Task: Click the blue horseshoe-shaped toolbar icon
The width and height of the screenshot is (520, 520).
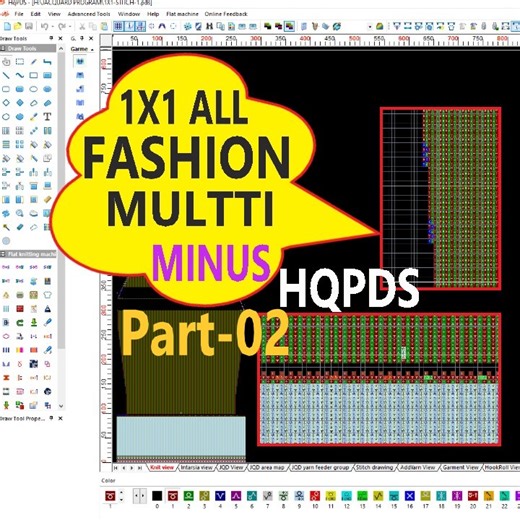Action: [x=162, y=26]
